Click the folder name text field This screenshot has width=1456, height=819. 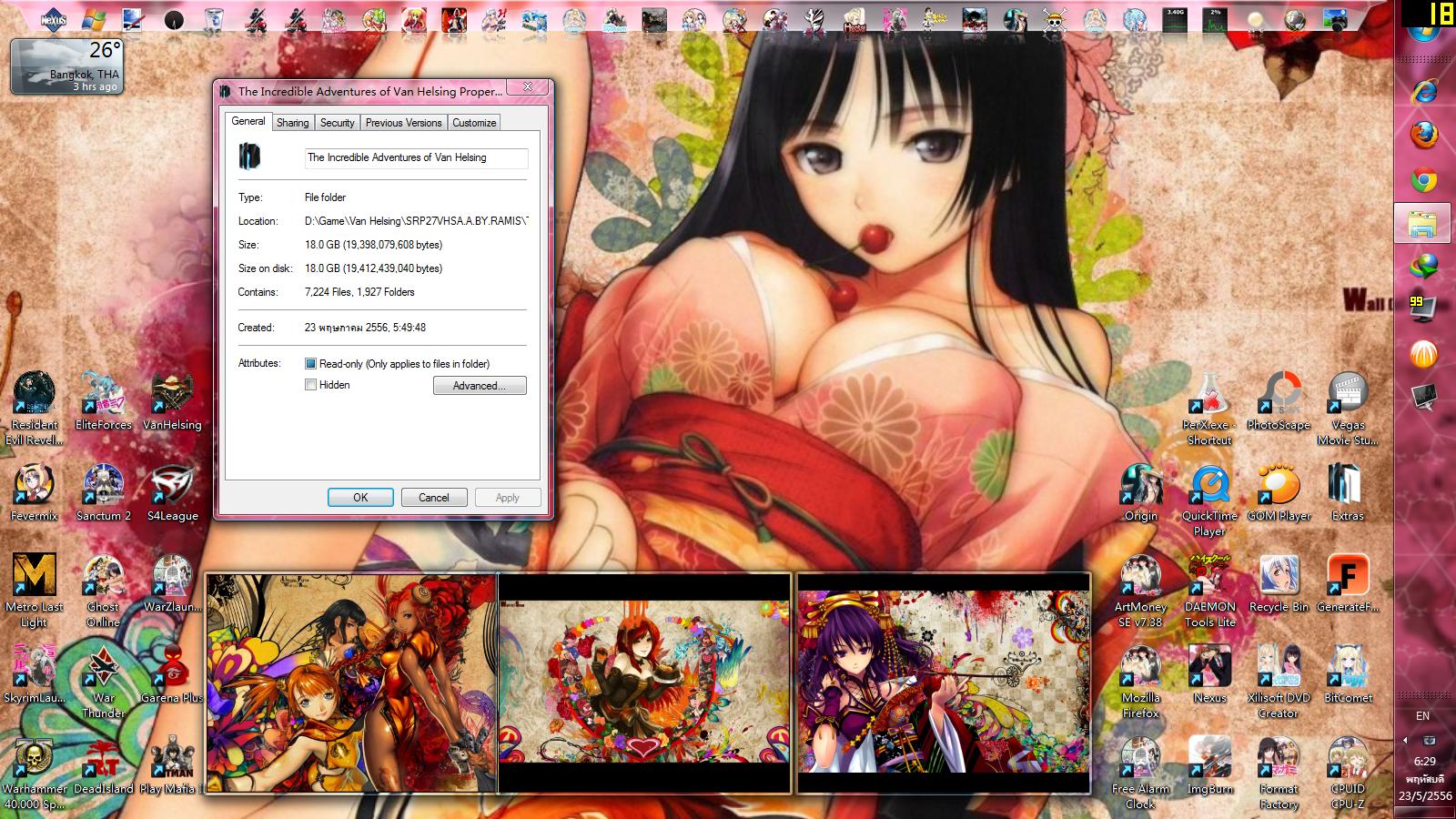click(x=416, y=158)
